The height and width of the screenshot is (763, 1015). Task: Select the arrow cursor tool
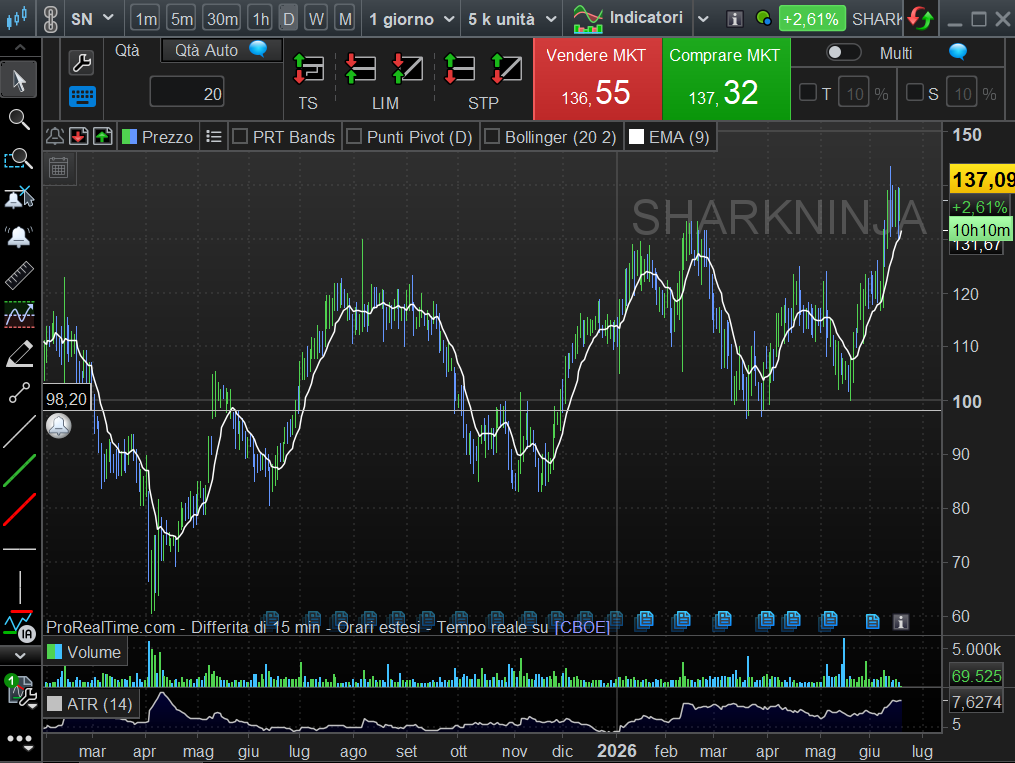coord(19,81)
